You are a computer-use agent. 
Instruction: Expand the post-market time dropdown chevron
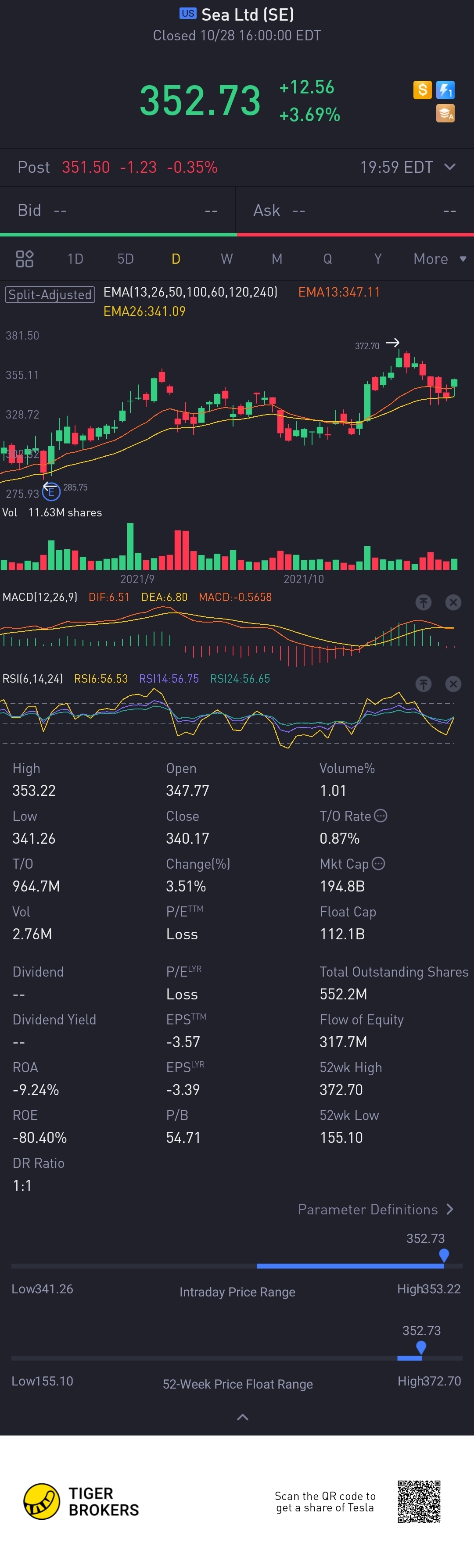(449, 167)
